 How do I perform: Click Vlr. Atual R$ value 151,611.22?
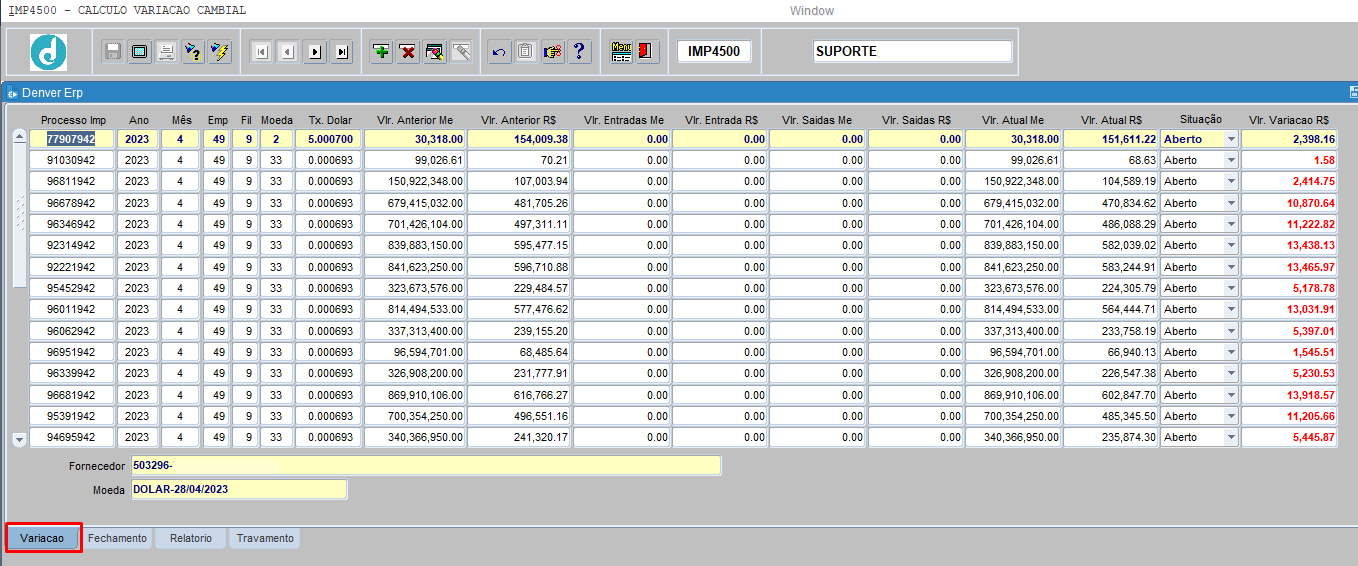1111,139
